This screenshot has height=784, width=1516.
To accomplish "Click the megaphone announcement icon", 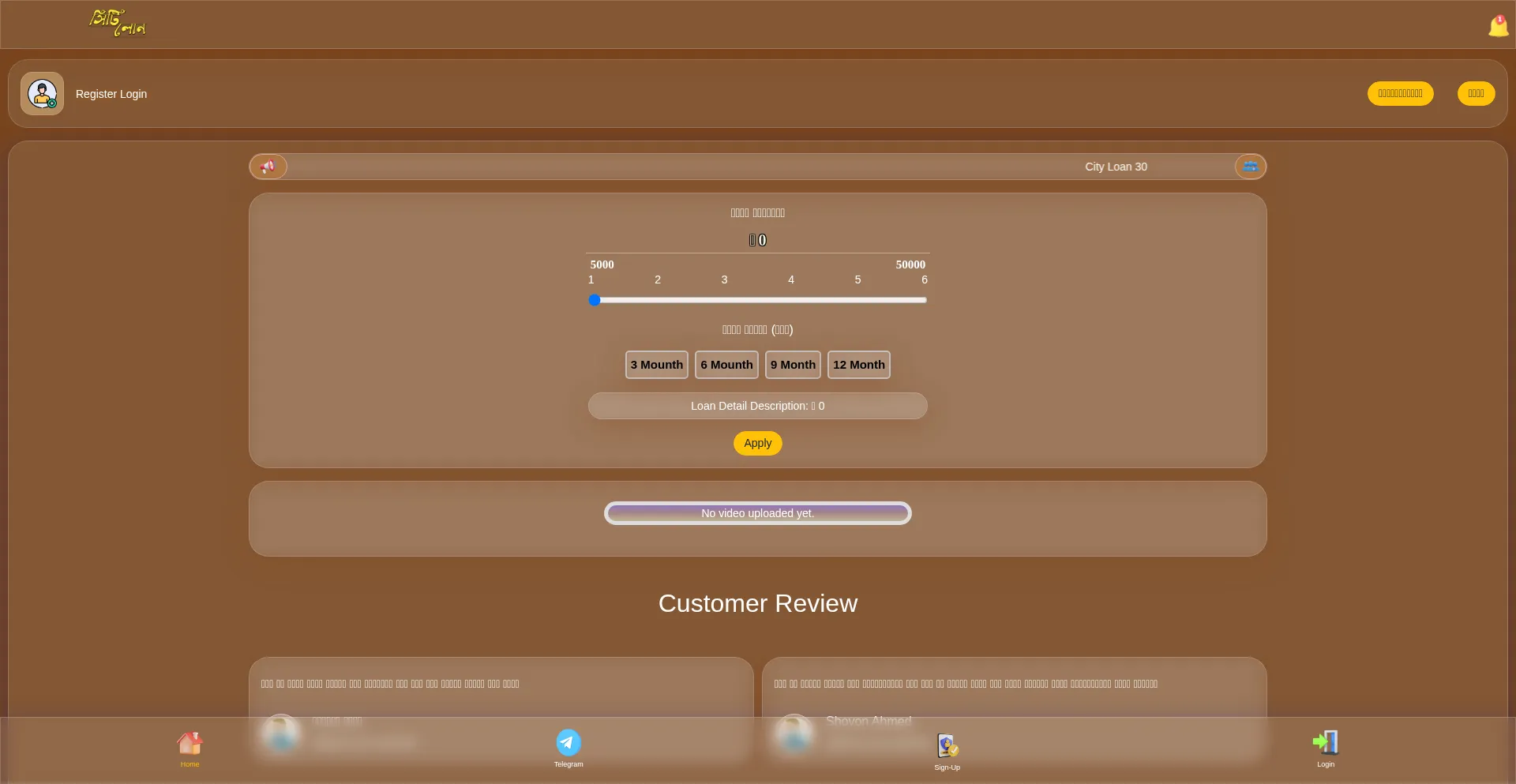I will (268, 167).
